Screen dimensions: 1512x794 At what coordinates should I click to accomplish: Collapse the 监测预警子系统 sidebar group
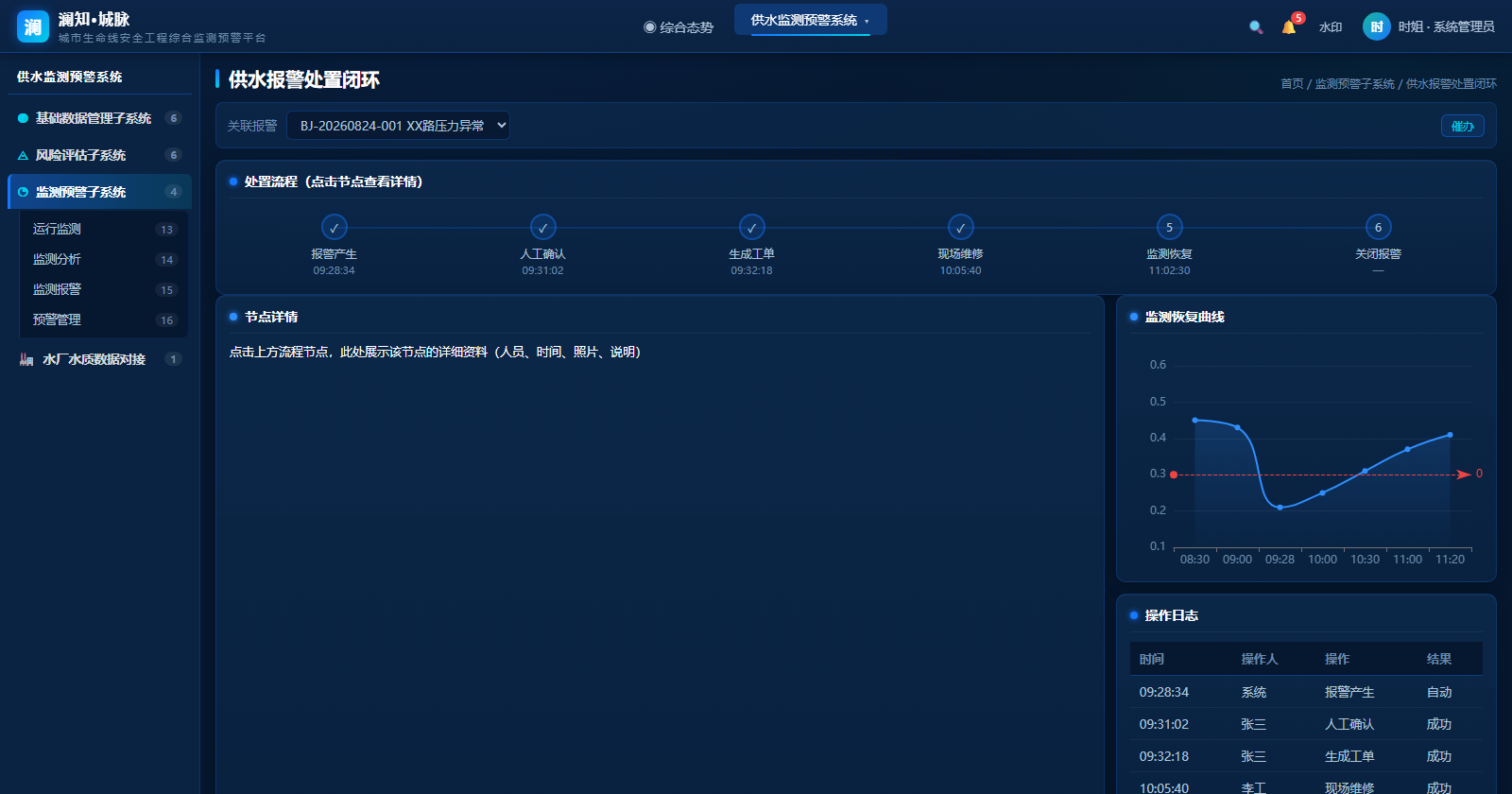[x=99, y=192]
